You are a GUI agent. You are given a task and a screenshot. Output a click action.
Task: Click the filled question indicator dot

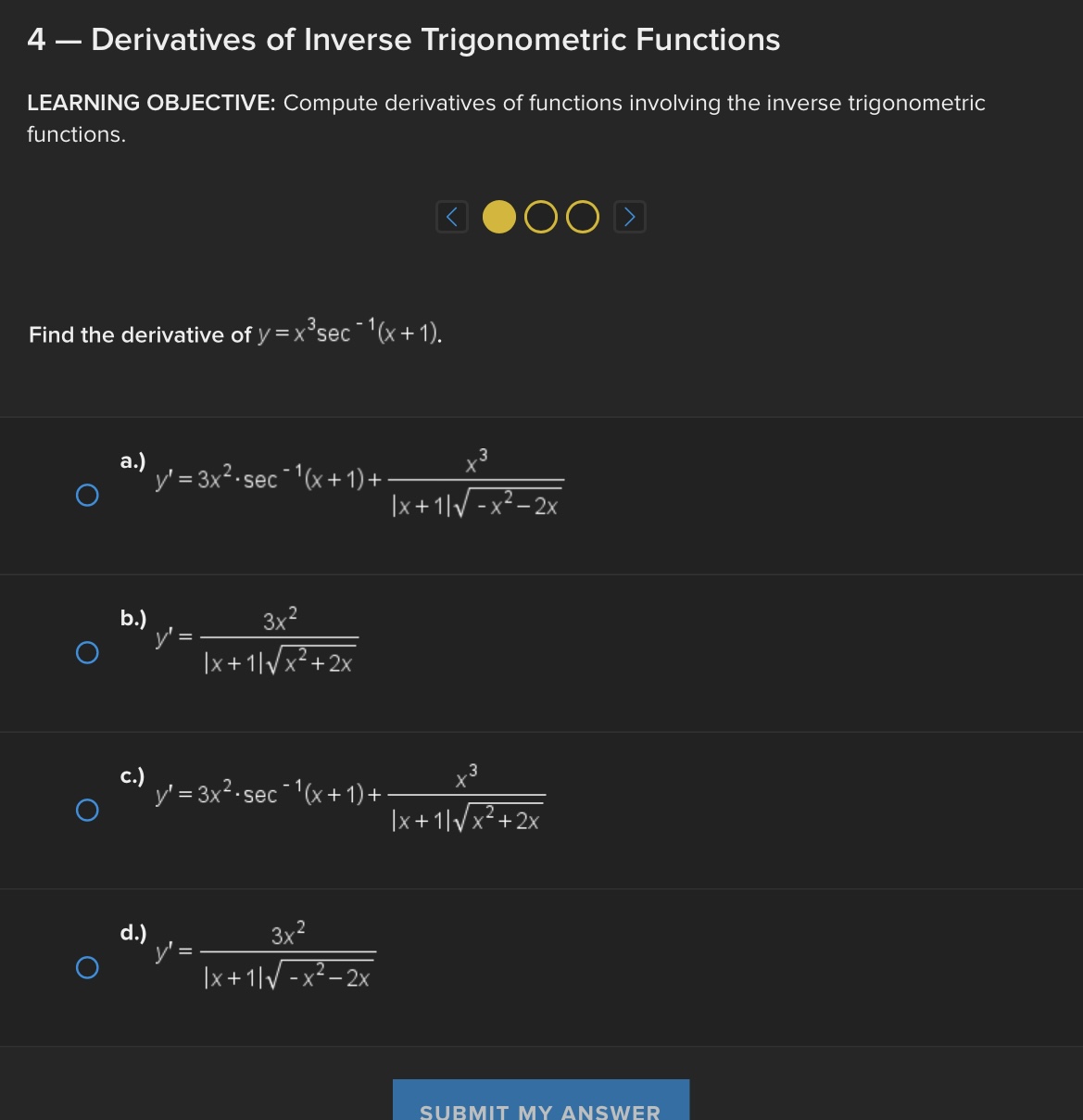[499, 216]
